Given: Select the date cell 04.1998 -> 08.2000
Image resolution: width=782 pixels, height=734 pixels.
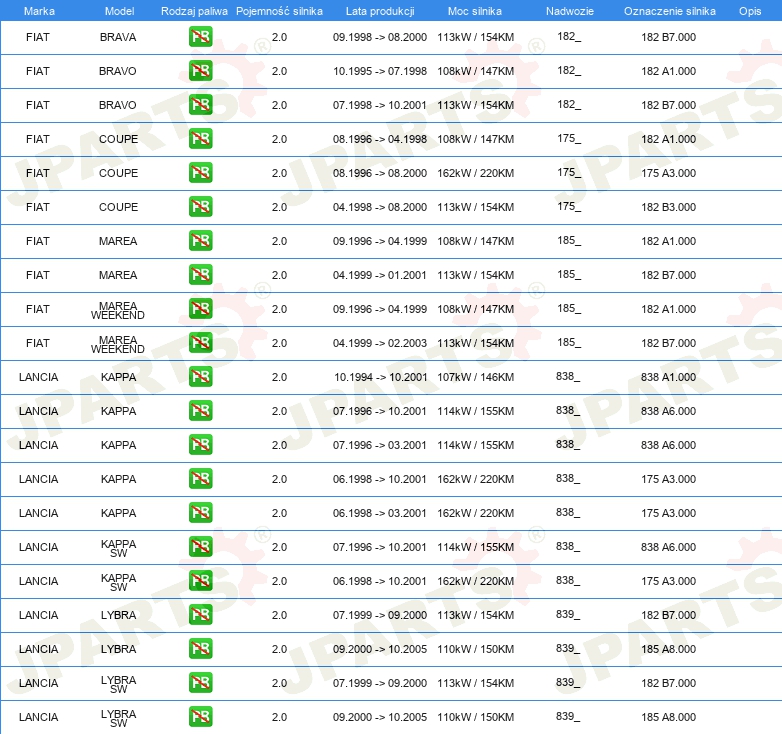Looking at the screenshot, I should point(380,206).
